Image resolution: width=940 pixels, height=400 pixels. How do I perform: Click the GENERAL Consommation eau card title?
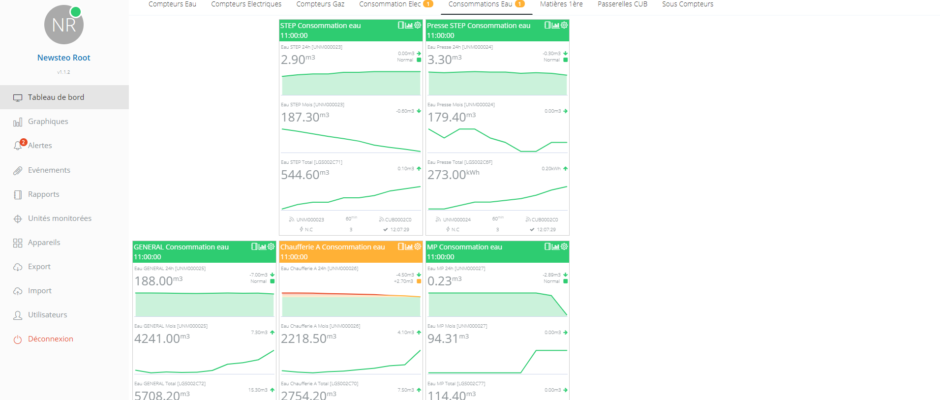181,247
